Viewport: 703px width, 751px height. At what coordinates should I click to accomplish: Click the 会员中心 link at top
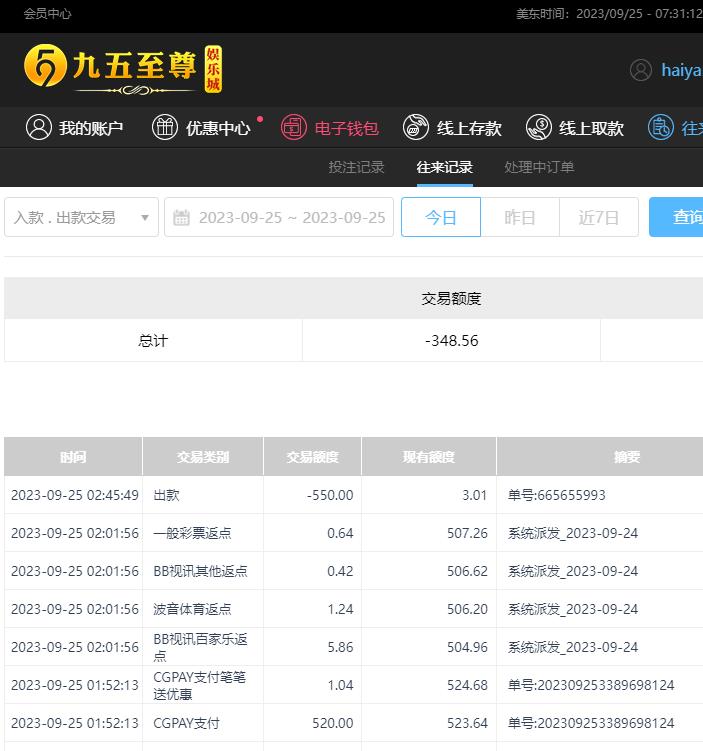pos(48,14)
